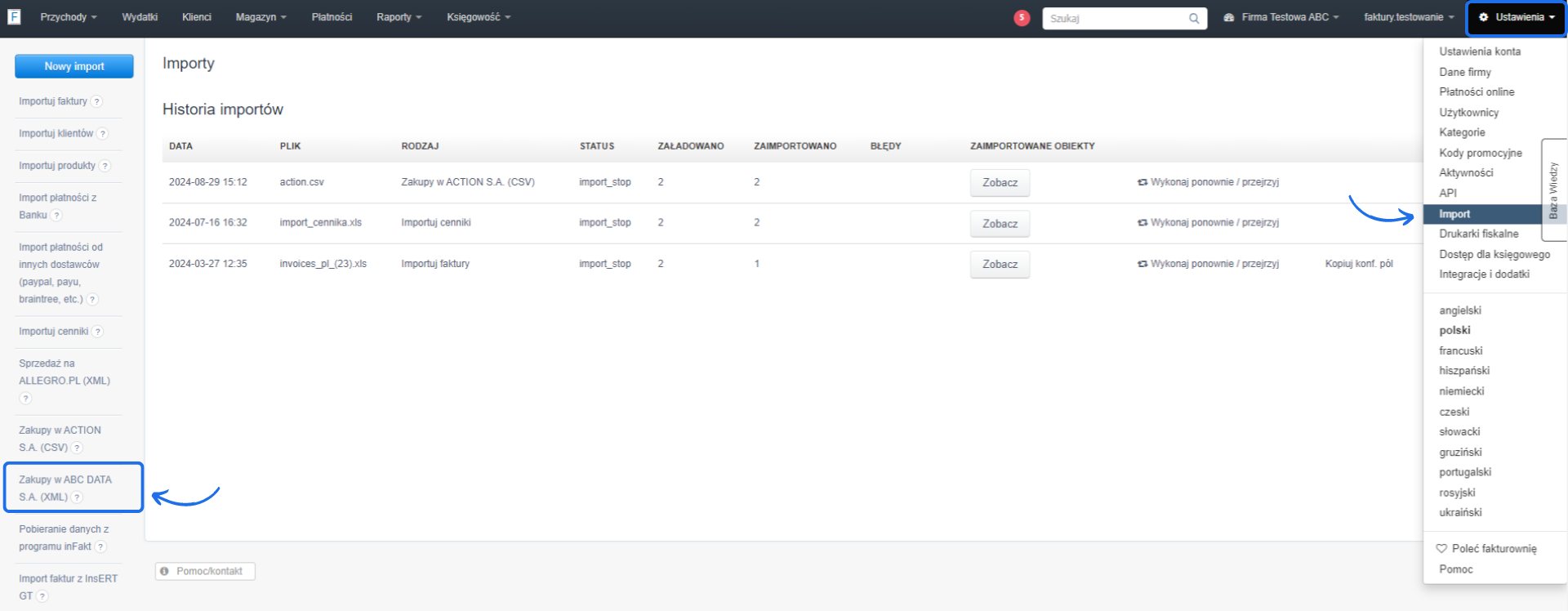This screenshot has height=611, width=1568.
Task: Open the Raporty dropdown menu
Action: pyautogui.click(x=399, y=17)
